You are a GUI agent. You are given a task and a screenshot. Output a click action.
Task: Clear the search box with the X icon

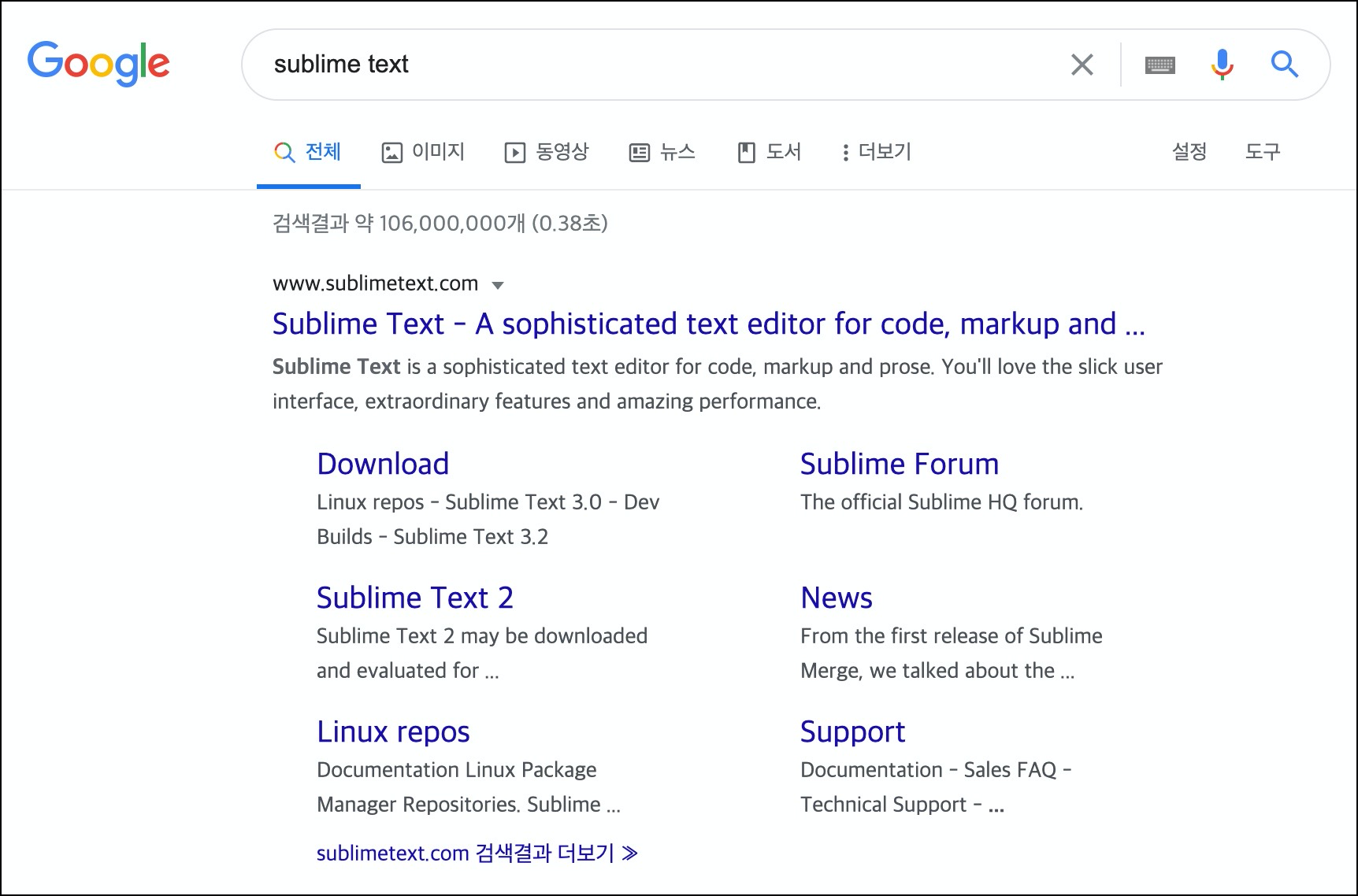(1082, 65)
